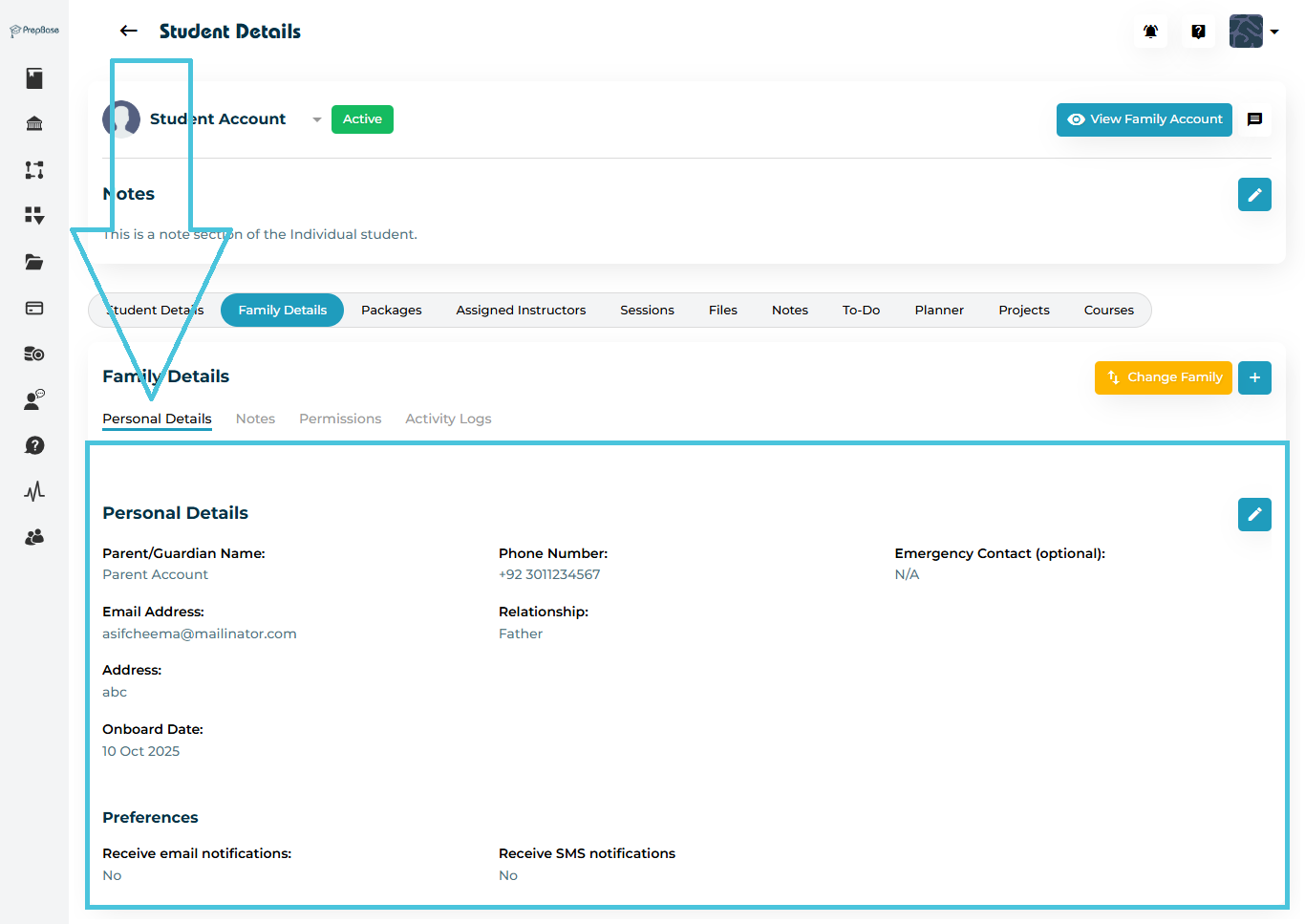The height and width of the screenshot is (924, 1305).
Task: Open the Assigned Instructors tab
Action: point(521,310)
